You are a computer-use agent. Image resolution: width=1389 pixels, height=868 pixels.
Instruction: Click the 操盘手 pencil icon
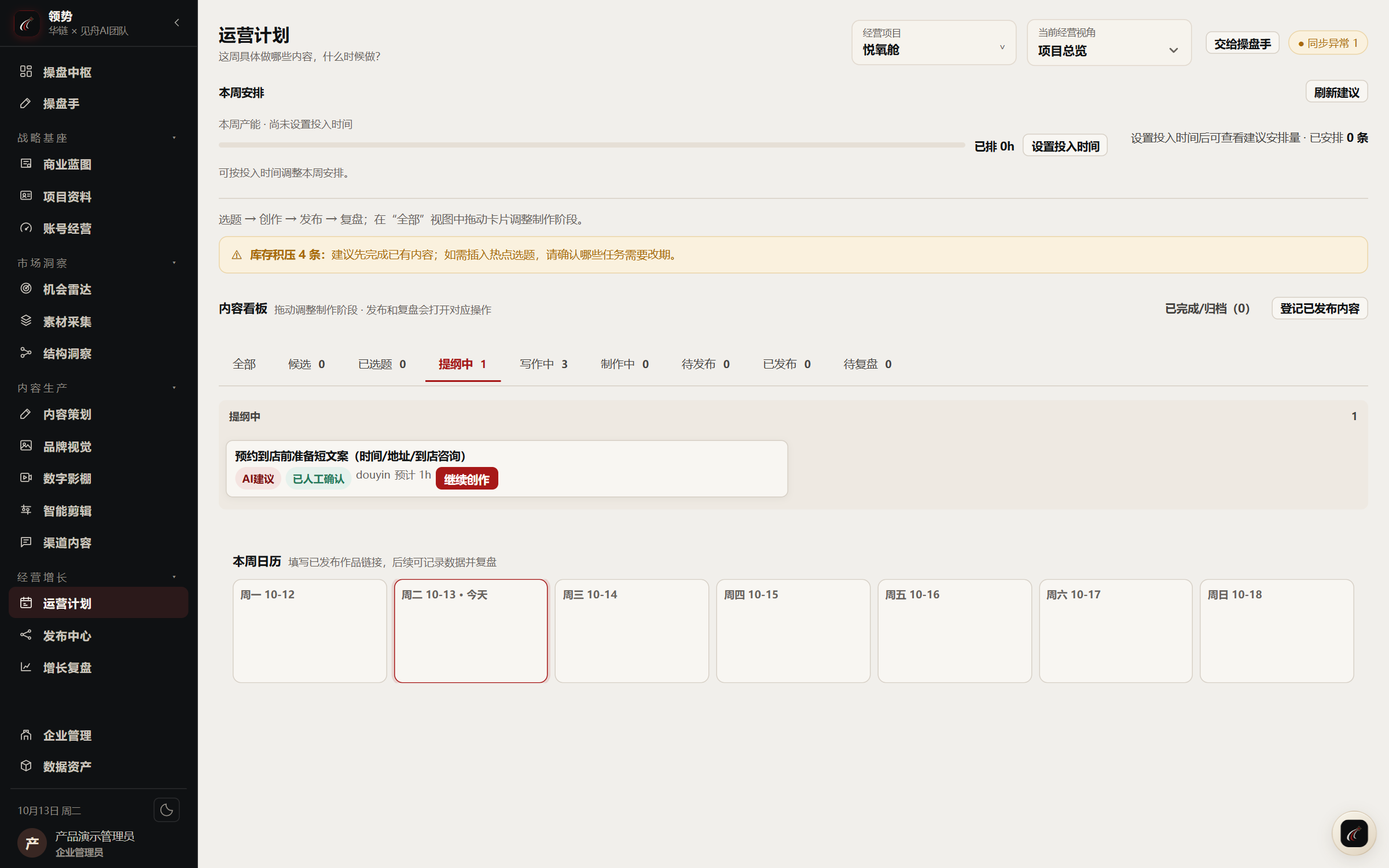(26, 104)
